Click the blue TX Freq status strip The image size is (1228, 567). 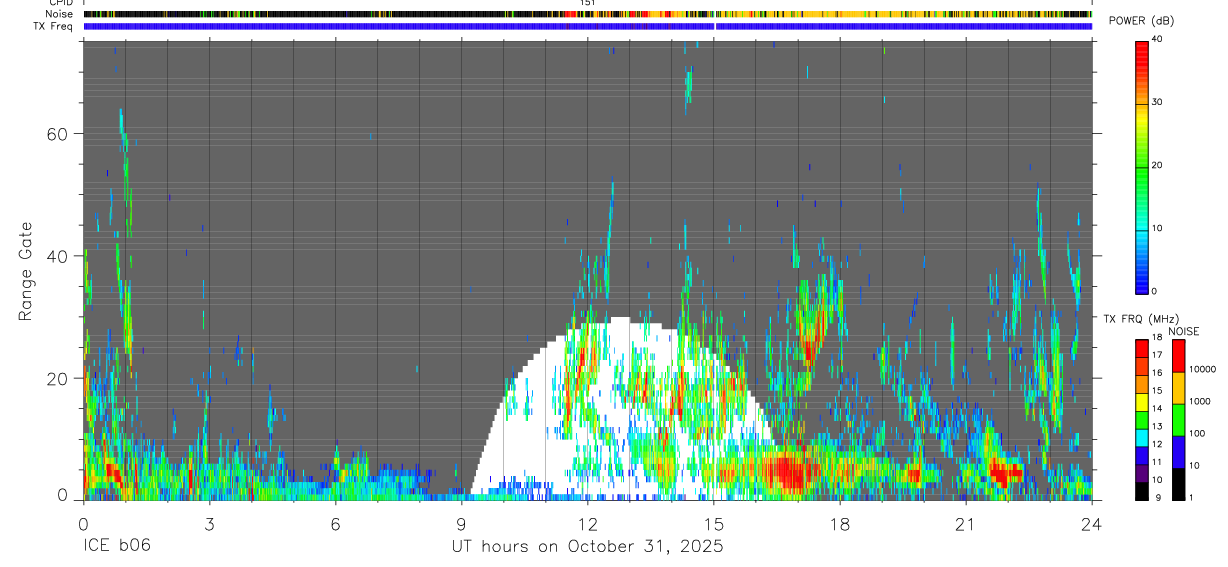[x=587, y=26]
